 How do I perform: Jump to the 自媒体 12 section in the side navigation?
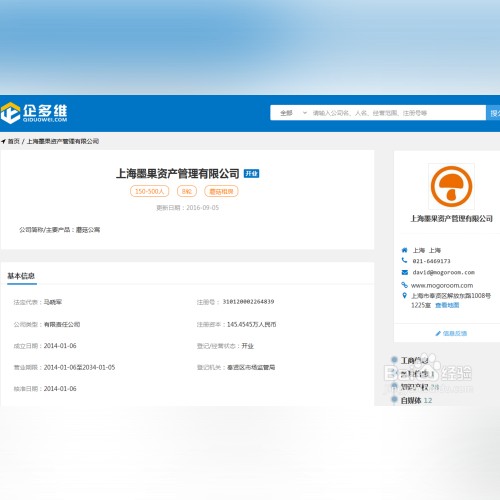[416, 400]
